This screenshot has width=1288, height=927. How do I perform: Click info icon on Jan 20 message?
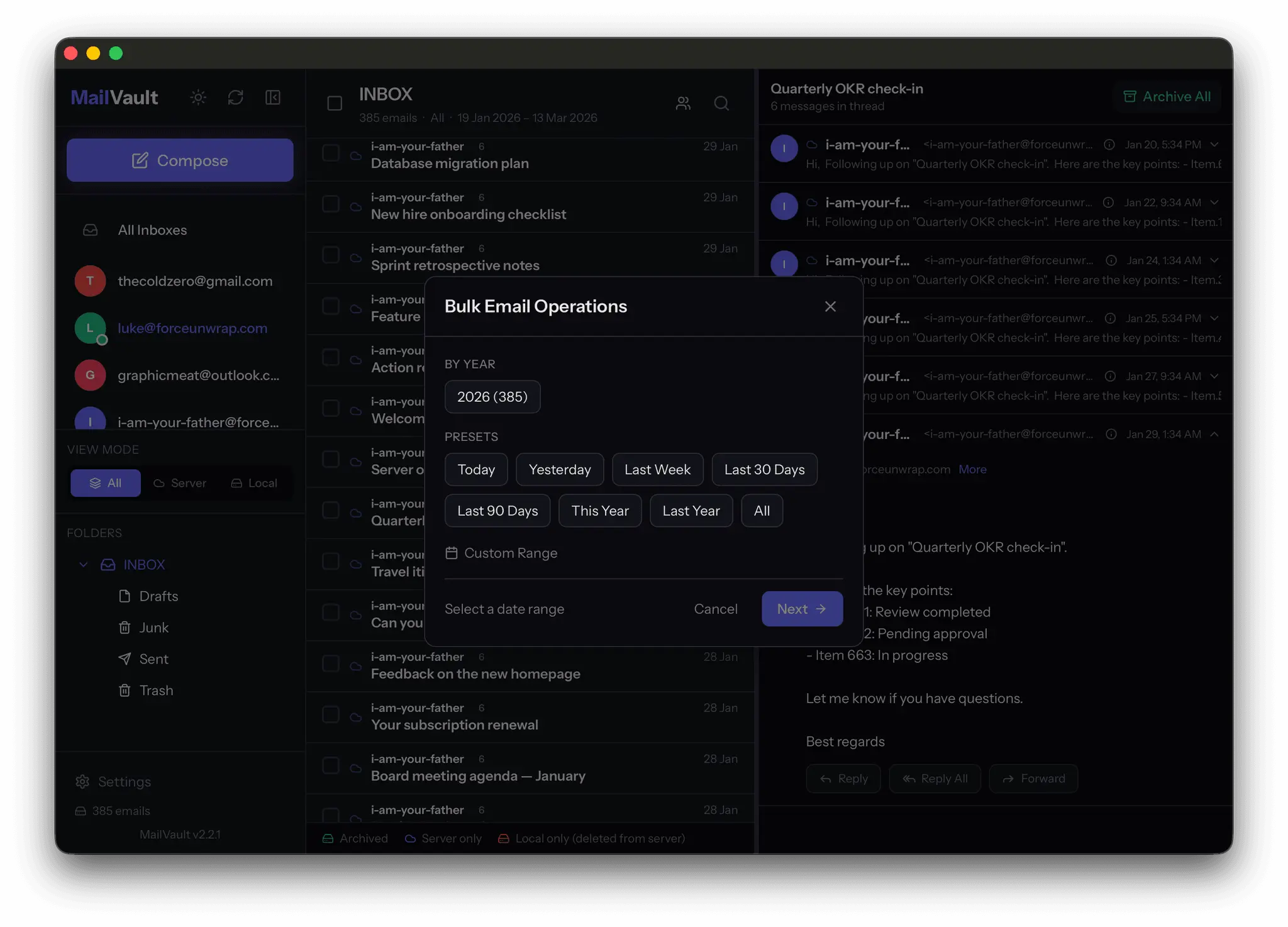[x=1109, y=145]
